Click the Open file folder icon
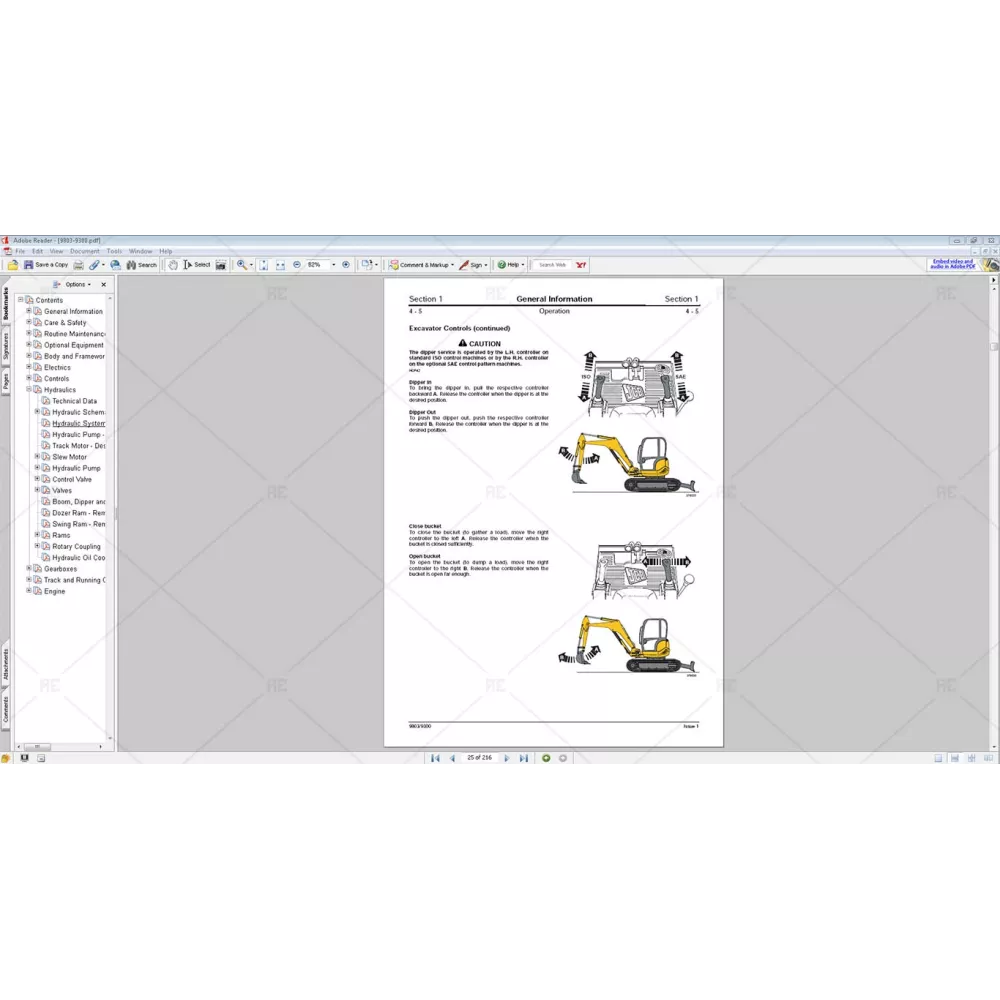Screen dimensions: 1000x1000 click(13, 265)
